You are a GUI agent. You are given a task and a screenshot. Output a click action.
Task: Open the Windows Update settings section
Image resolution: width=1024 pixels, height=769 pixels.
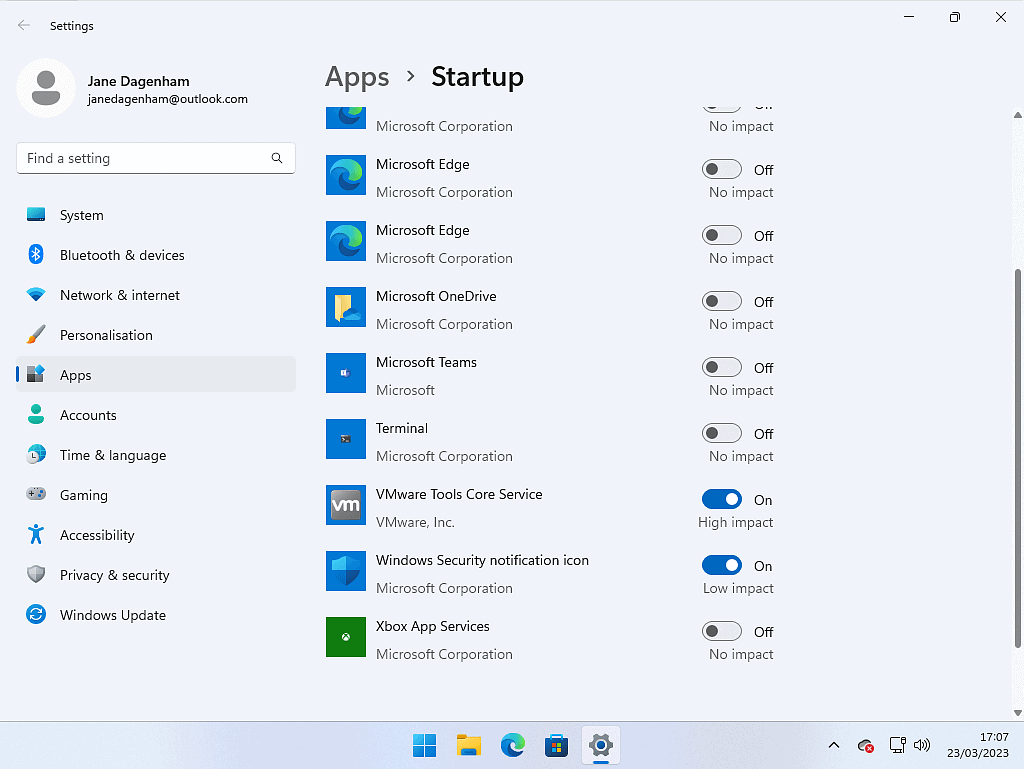pos(112,616)
